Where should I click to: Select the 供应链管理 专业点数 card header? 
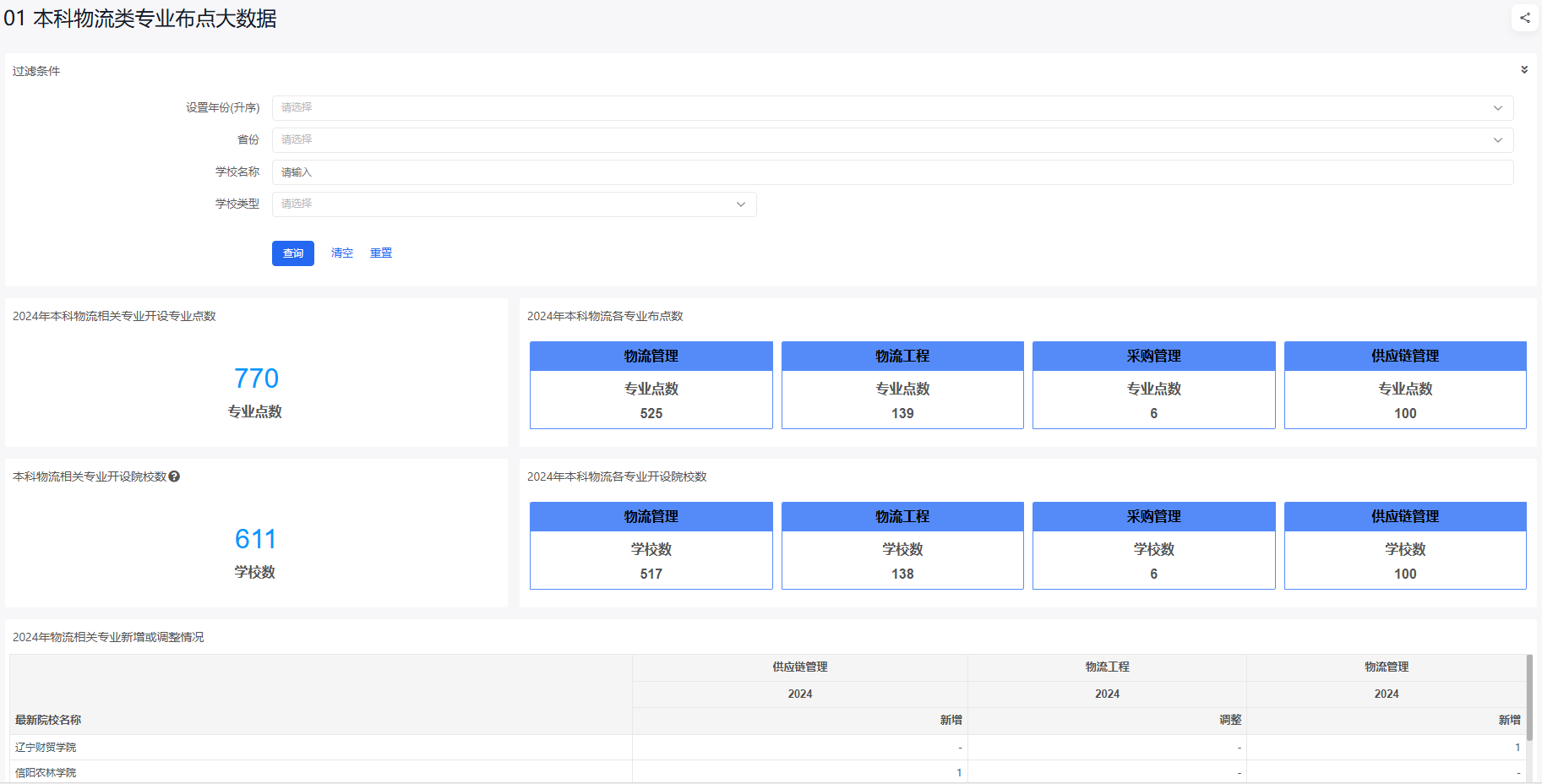pyautogui.click(x=1405, y=357)
